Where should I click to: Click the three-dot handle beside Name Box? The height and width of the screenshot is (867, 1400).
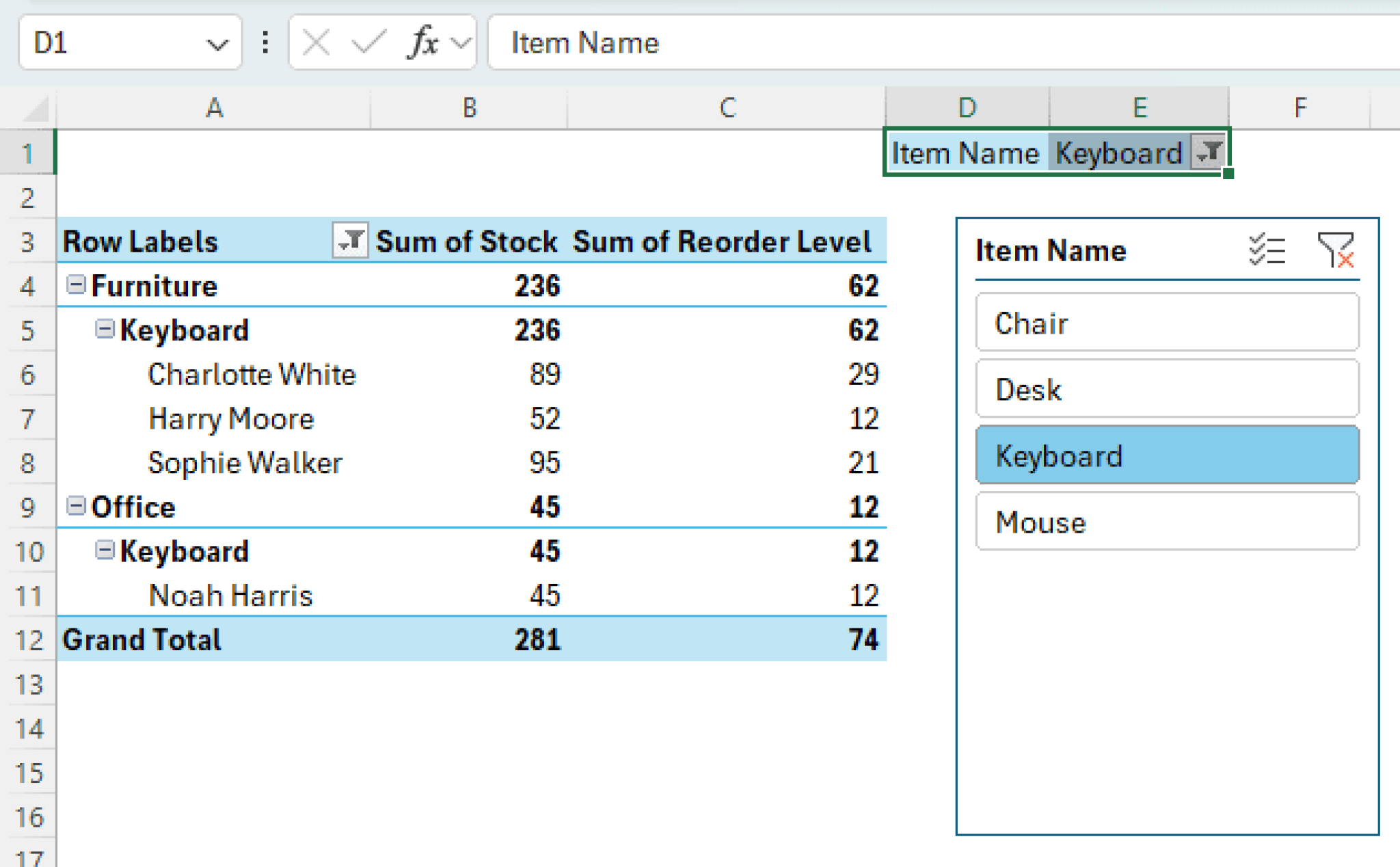[265, 43]
